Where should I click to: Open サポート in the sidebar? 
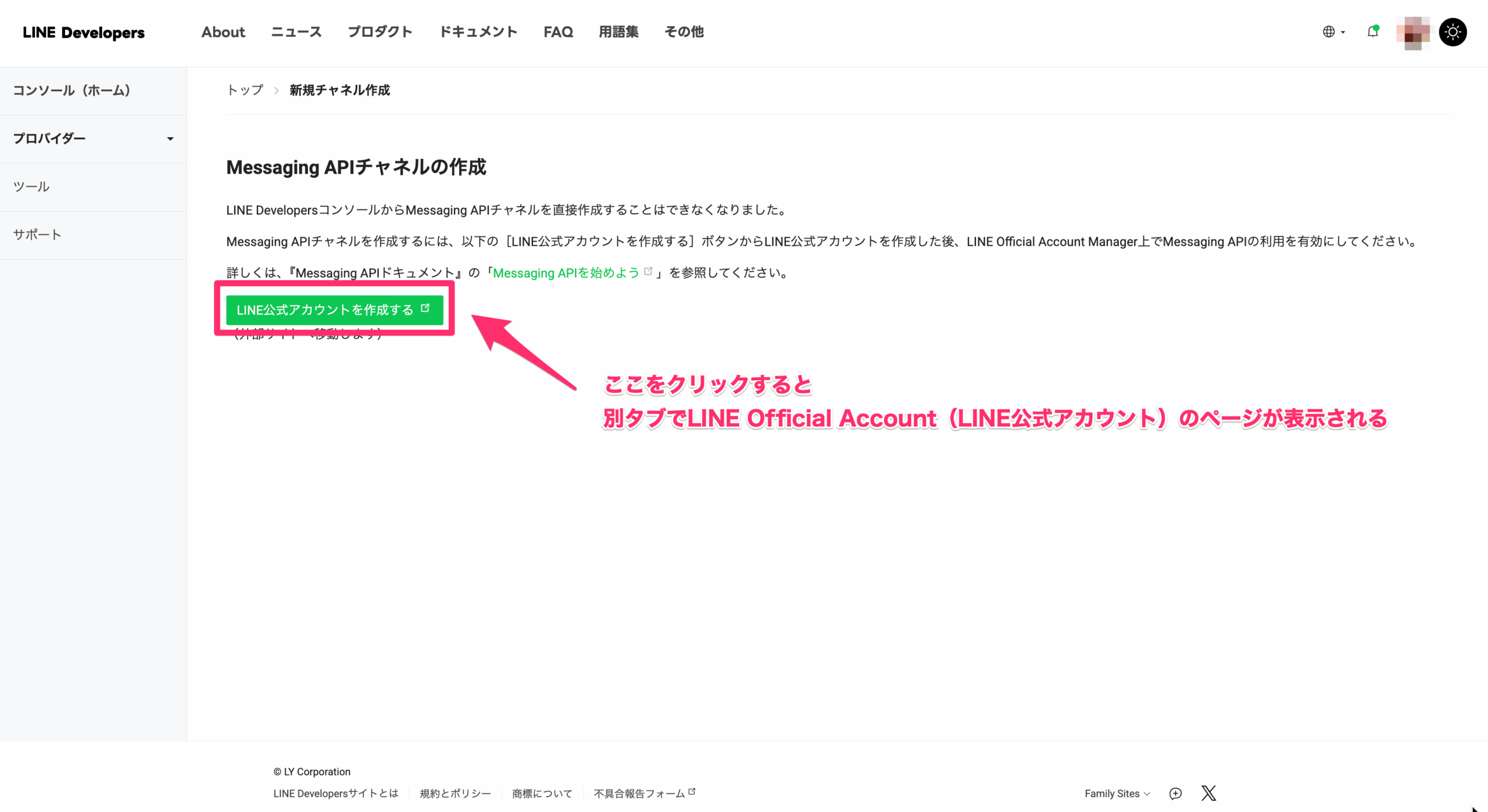(93, 235)
